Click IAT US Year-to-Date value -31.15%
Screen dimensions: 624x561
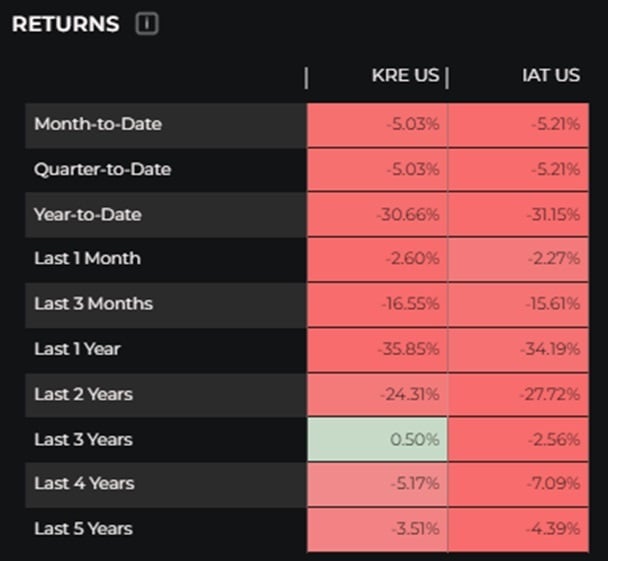(519, 214)
